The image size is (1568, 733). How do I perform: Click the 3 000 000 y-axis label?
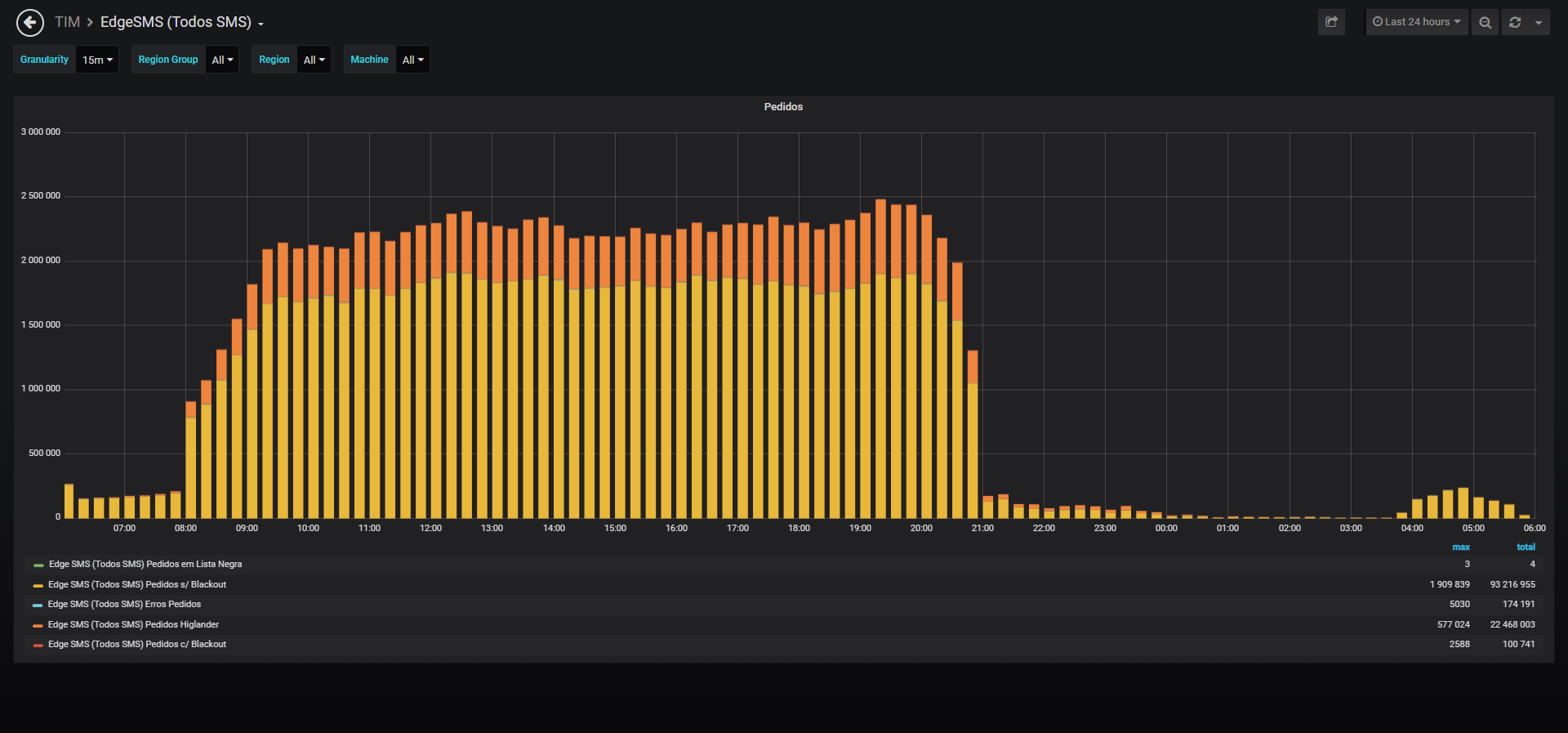(x=41, y=132)
